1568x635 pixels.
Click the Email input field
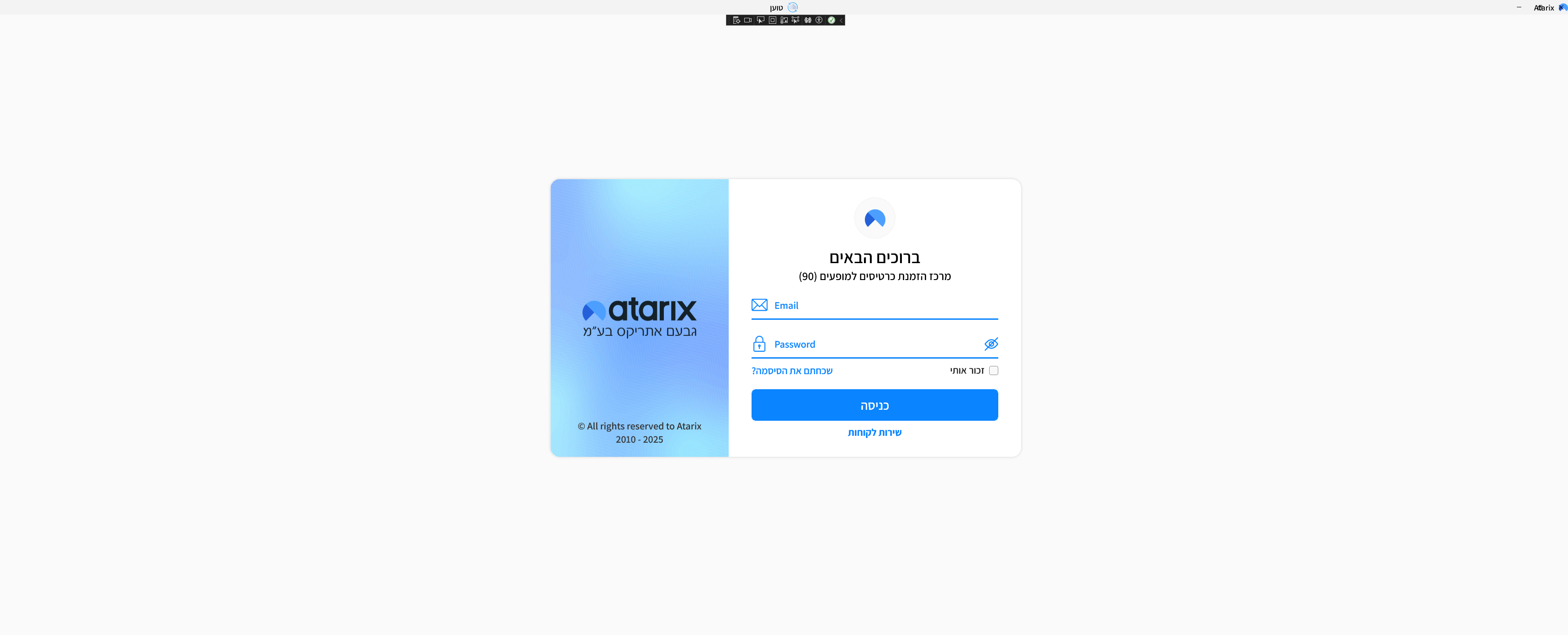tap(875, 306)
